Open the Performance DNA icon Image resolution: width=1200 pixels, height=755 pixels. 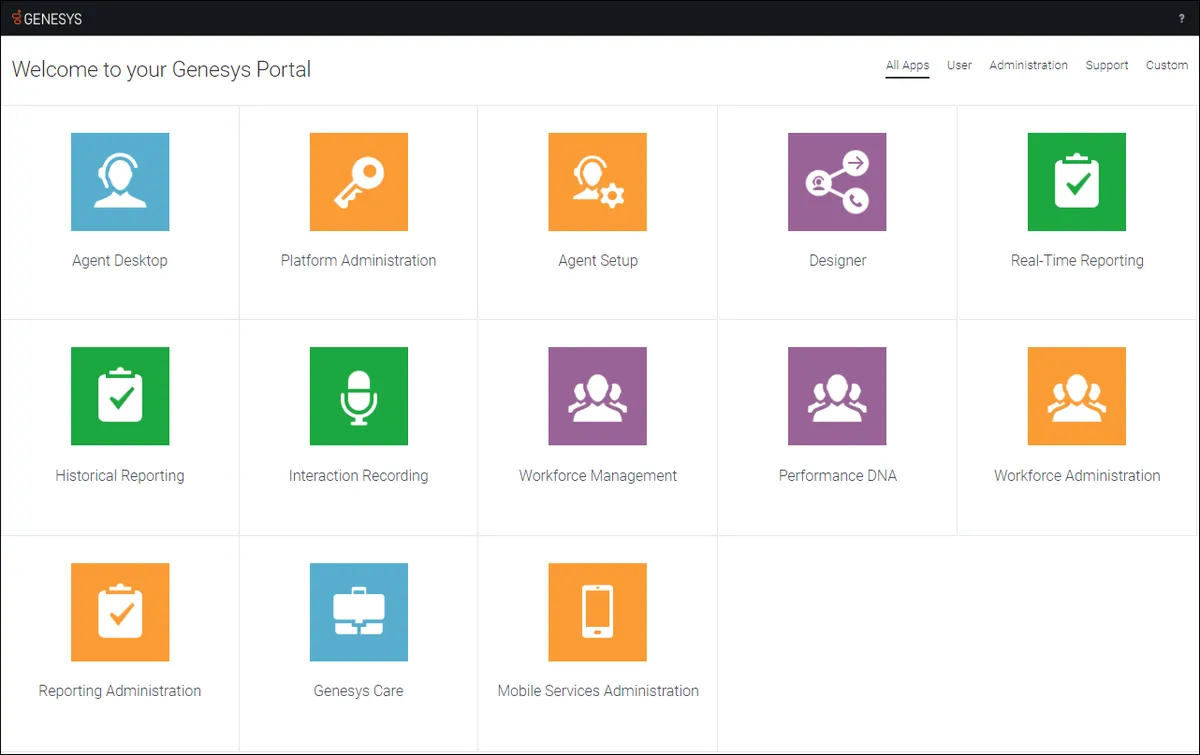point(837,396)
